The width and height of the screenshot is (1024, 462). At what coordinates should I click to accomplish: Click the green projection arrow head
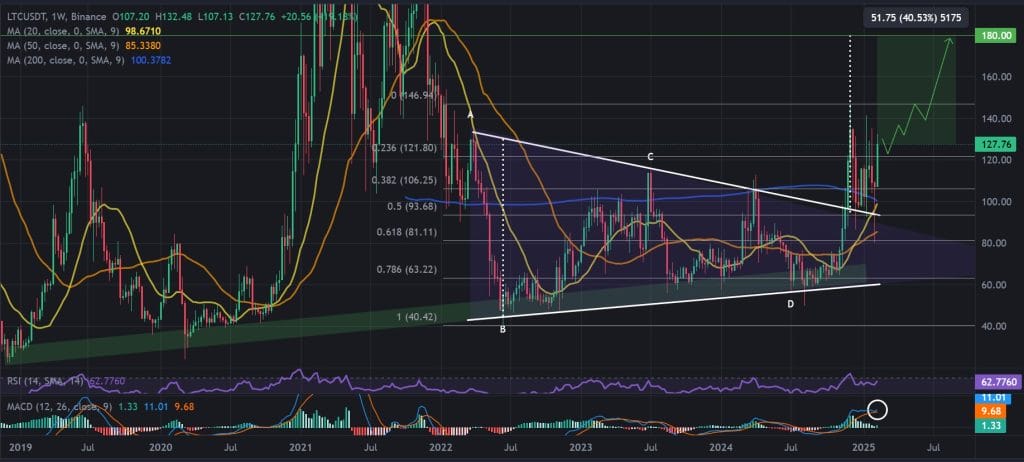(950, 41)
